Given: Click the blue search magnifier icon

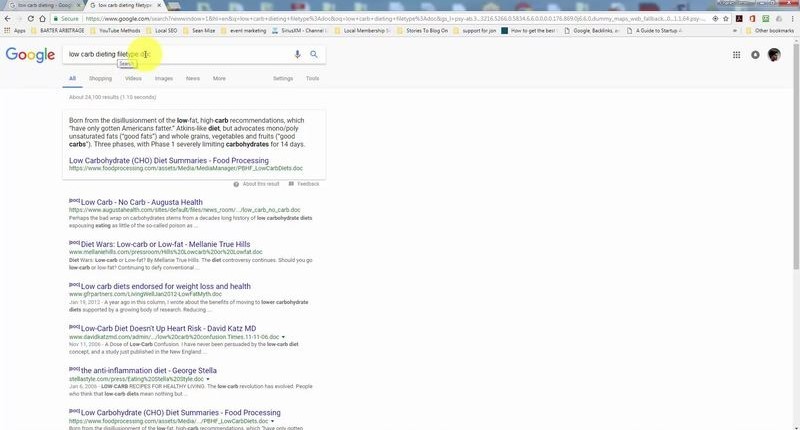Looking at the screenshot, I should 314,55.
